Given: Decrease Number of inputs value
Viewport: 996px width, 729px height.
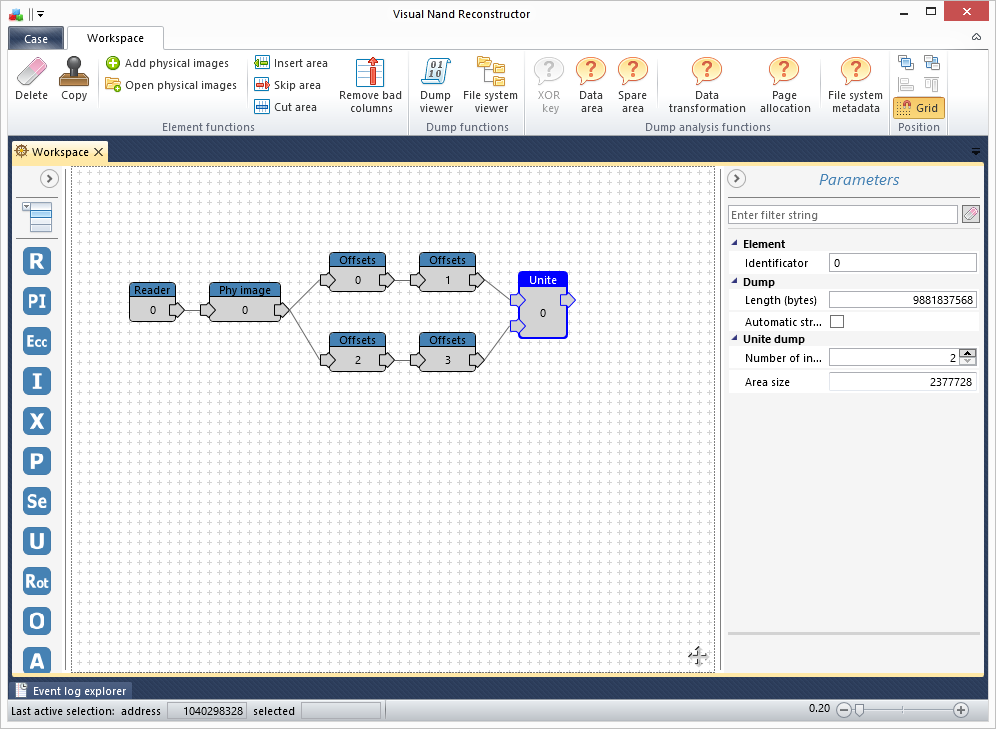Looking at the screenshot, I should coord(967,361).
